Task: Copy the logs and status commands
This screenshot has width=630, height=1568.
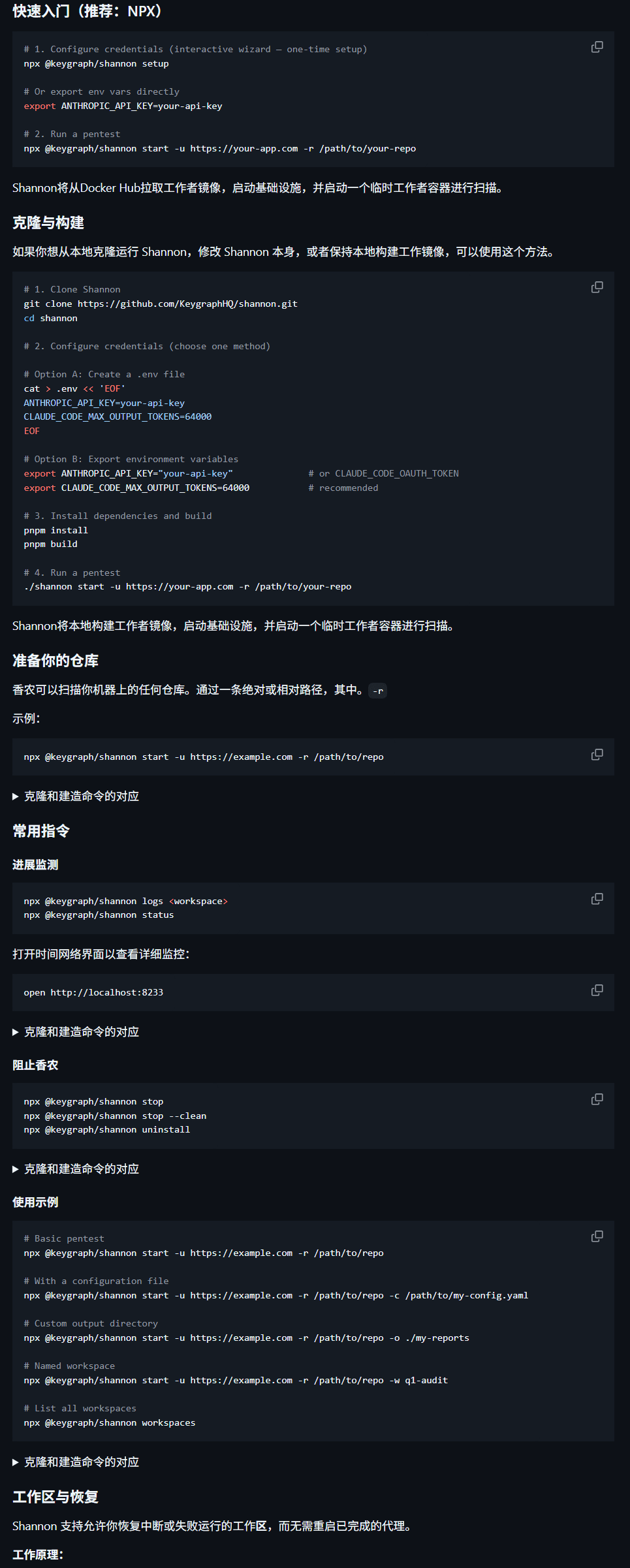Action: click(x=596, y=899)
